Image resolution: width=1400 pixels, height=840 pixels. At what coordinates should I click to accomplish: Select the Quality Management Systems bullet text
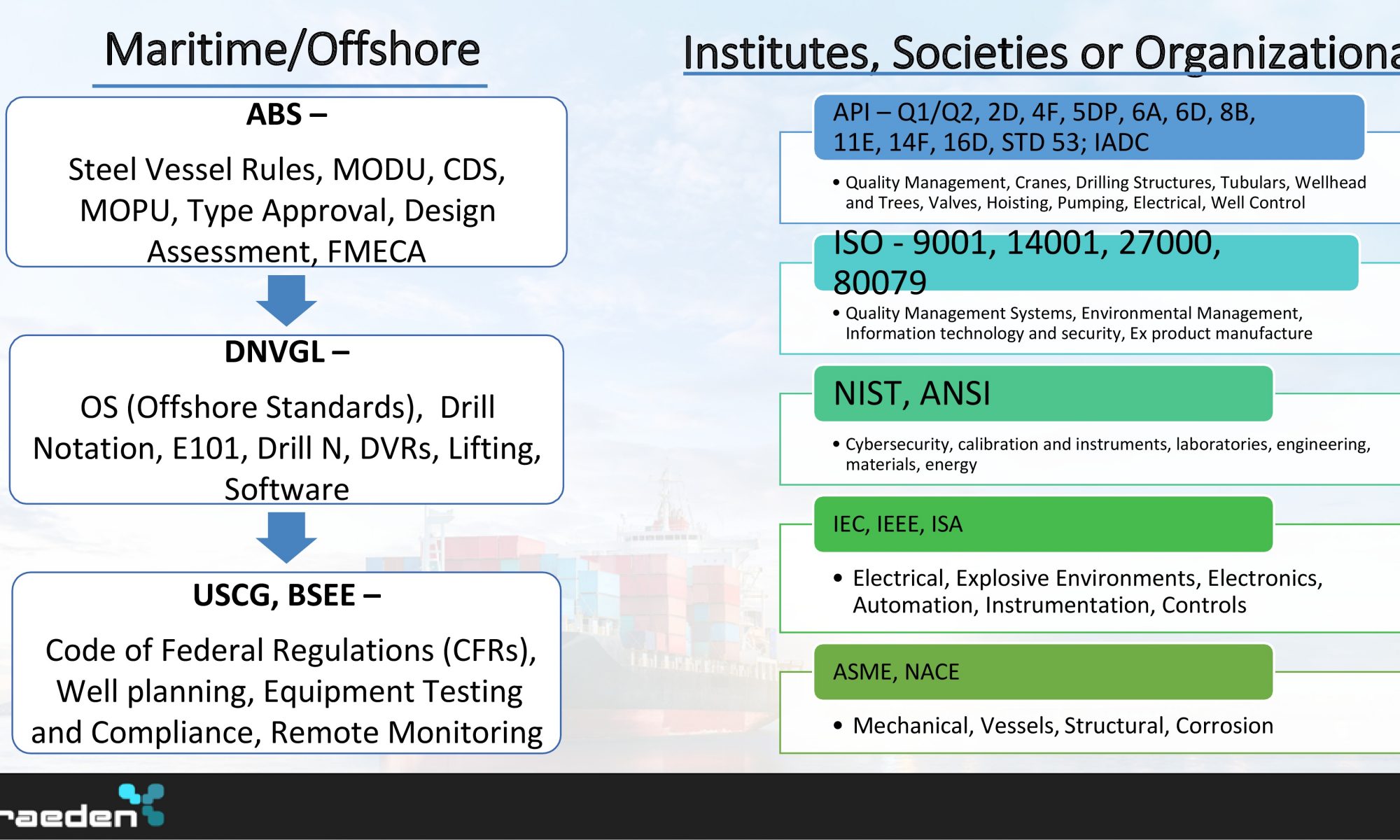pyautogui.click(x=1078, y=323)
